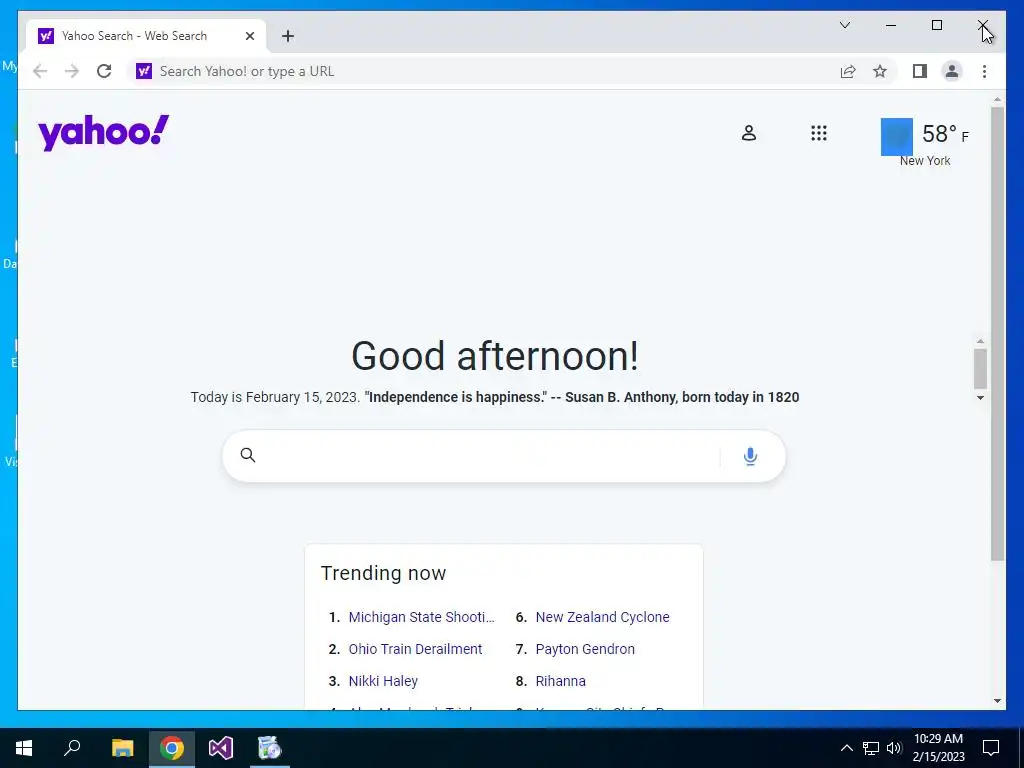Go back with the browser back arrow
Image resolution: width=1024 pixels, height=768 pixels.
click(40, 71)
